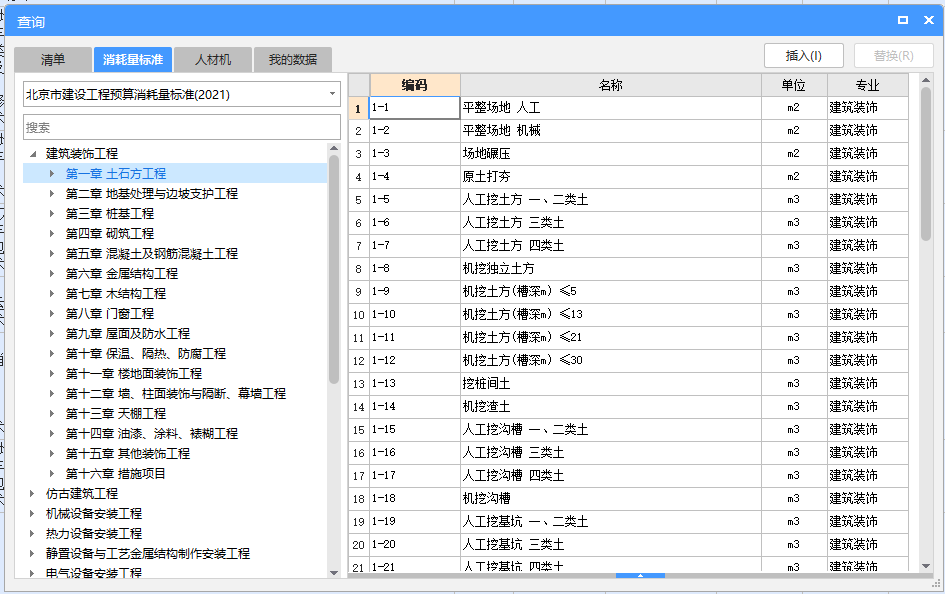Open the 人材机 tab
Screen dimensions: 945x594
[x=213, y=60]
